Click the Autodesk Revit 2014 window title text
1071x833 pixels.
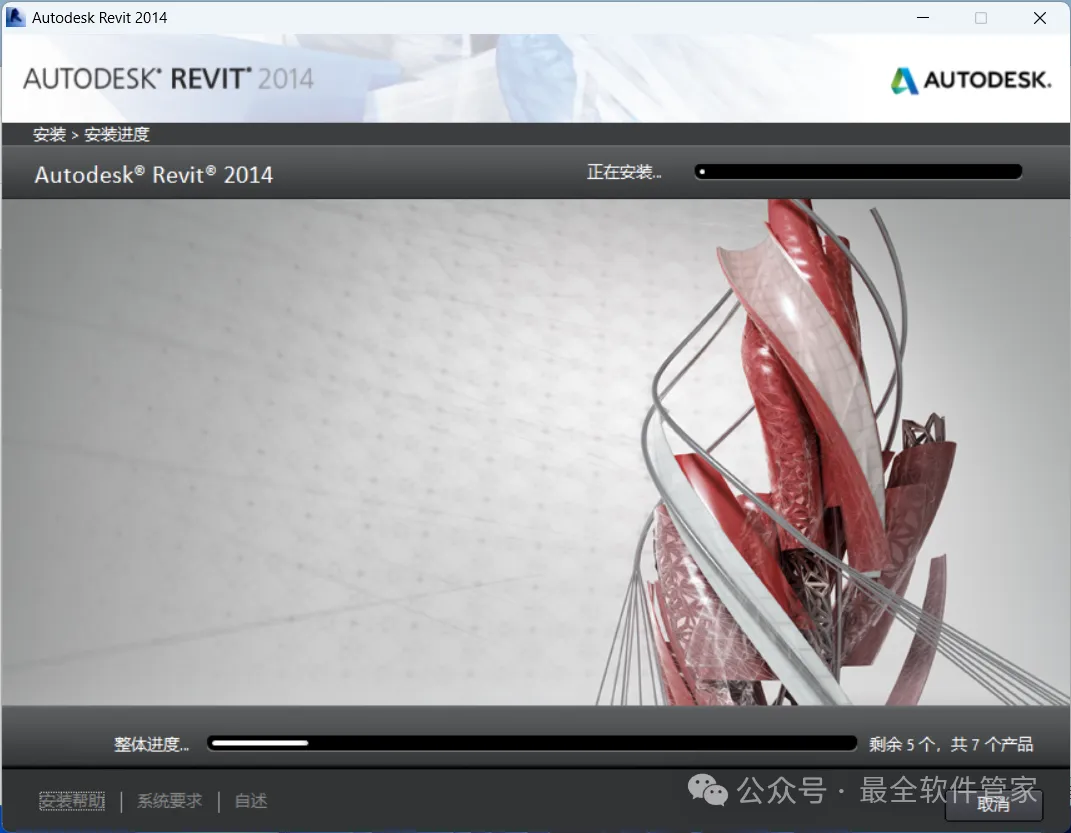point(100,18)
